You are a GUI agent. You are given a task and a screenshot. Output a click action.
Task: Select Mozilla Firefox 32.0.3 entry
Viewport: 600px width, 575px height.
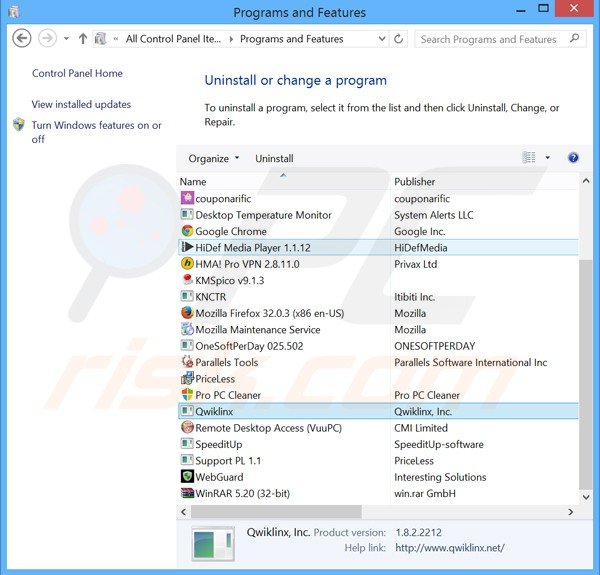(x=378, y=313)
